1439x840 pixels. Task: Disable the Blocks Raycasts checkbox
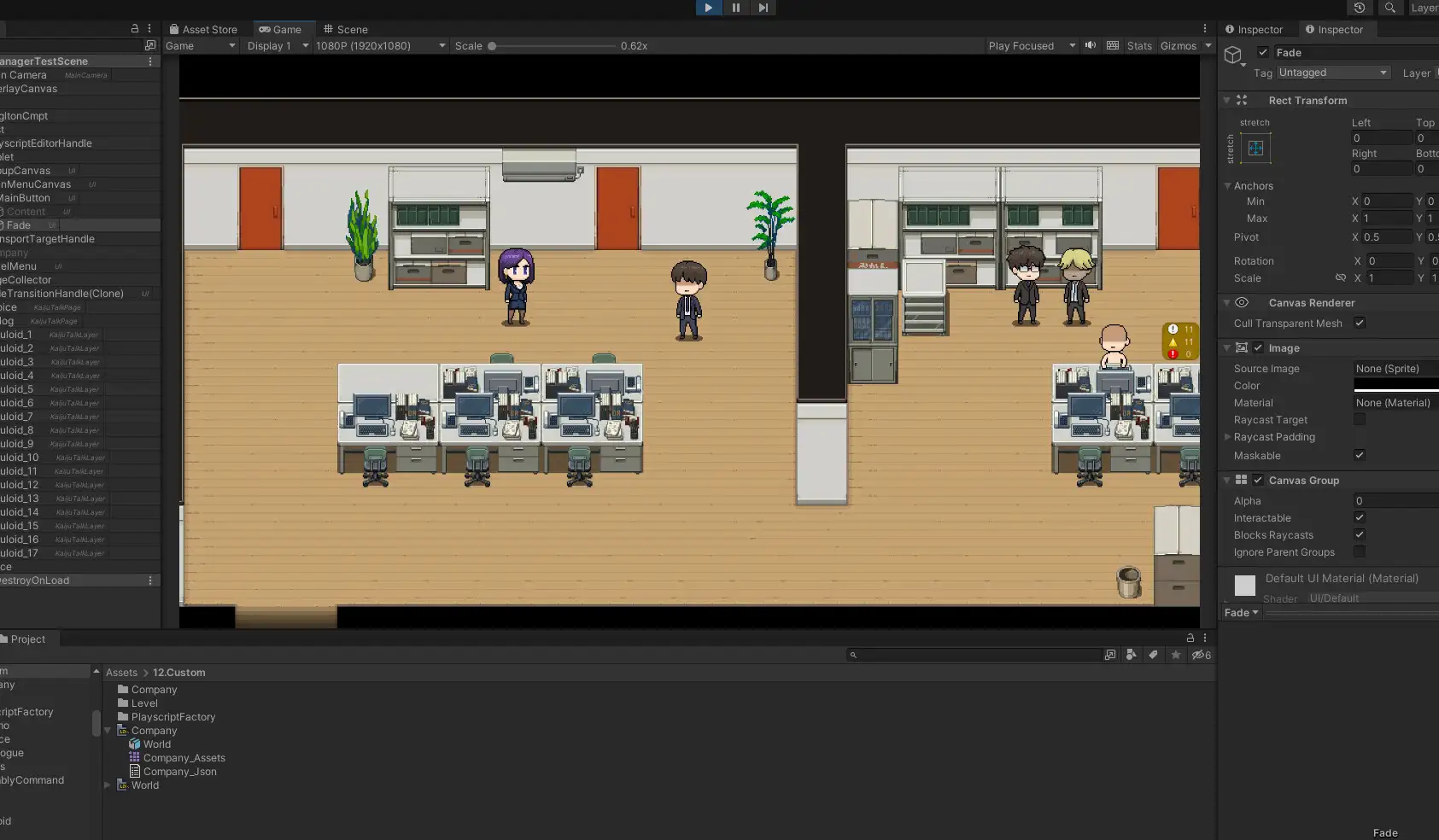(1360, 535)
